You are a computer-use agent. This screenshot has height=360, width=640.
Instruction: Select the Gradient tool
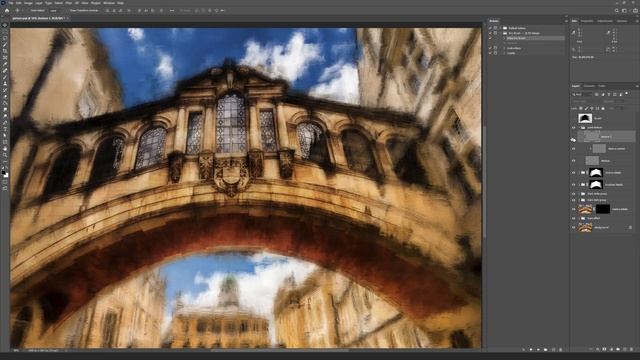5,103
